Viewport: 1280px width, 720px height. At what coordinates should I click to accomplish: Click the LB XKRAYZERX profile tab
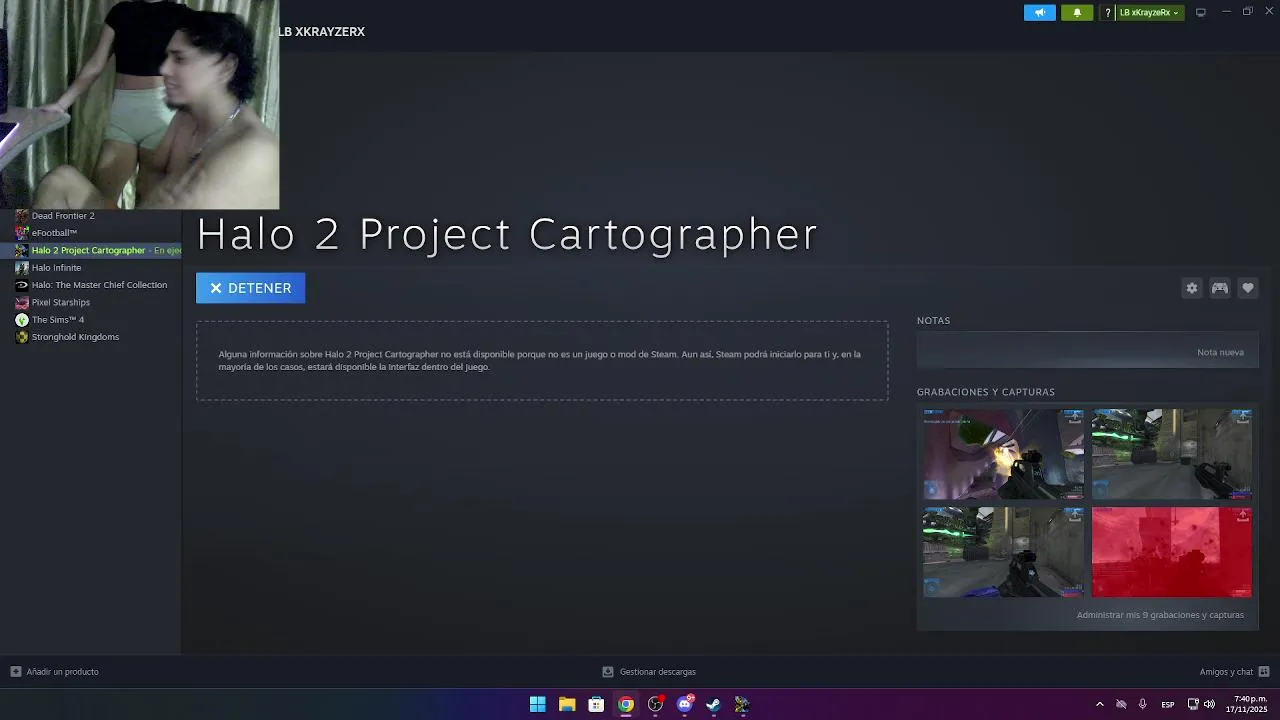(x=321, y=32)
